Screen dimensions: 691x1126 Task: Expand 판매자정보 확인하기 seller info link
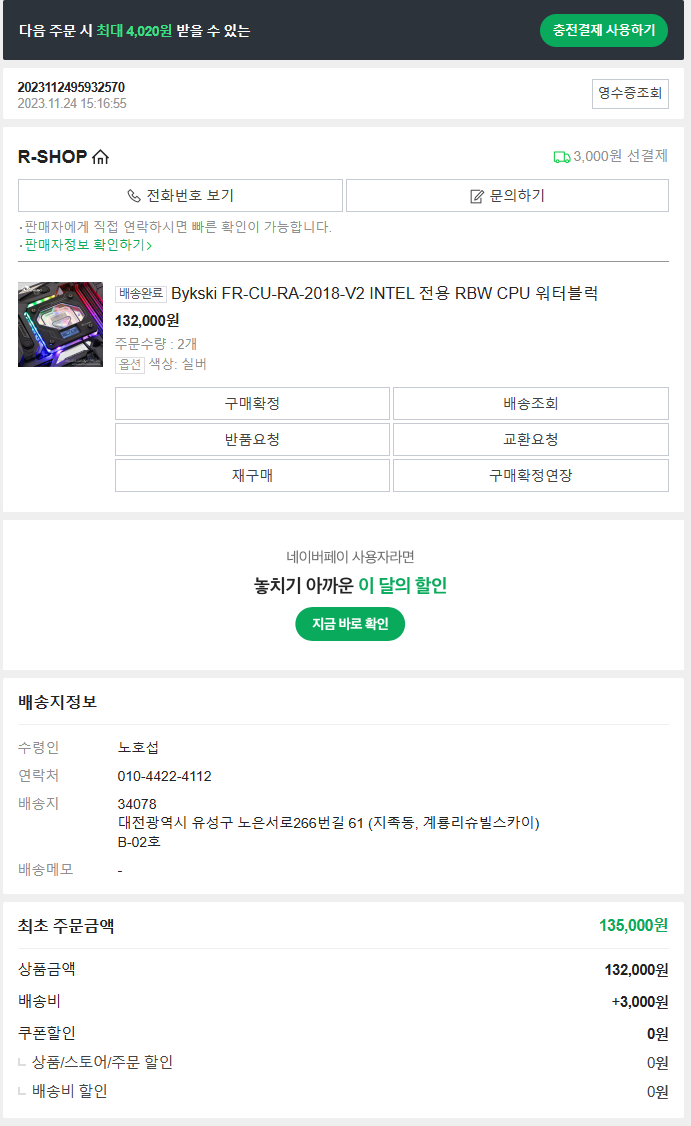pos(88,245)
